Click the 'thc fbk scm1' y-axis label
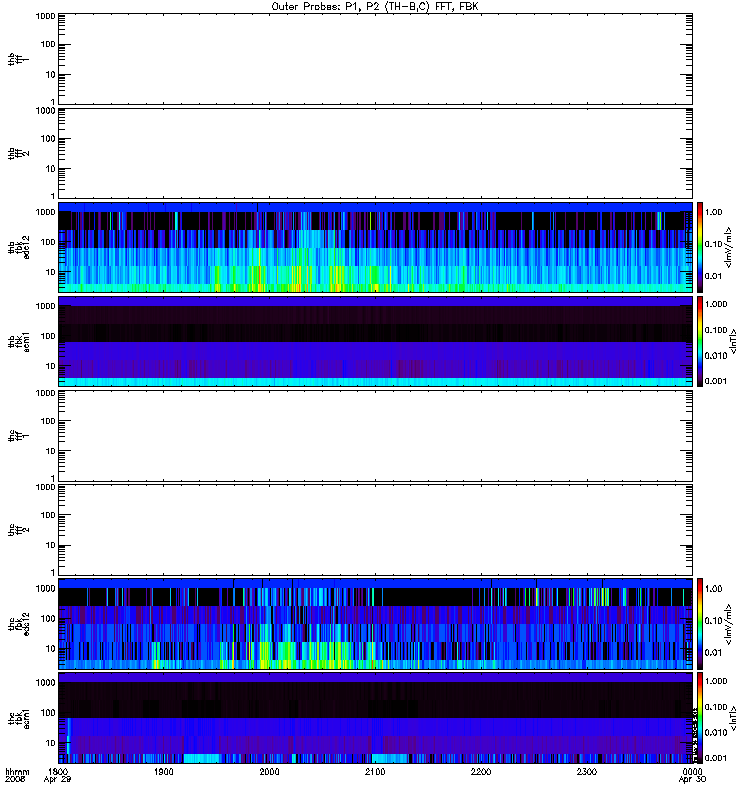The image size is (750, 800). coord(19,718)
